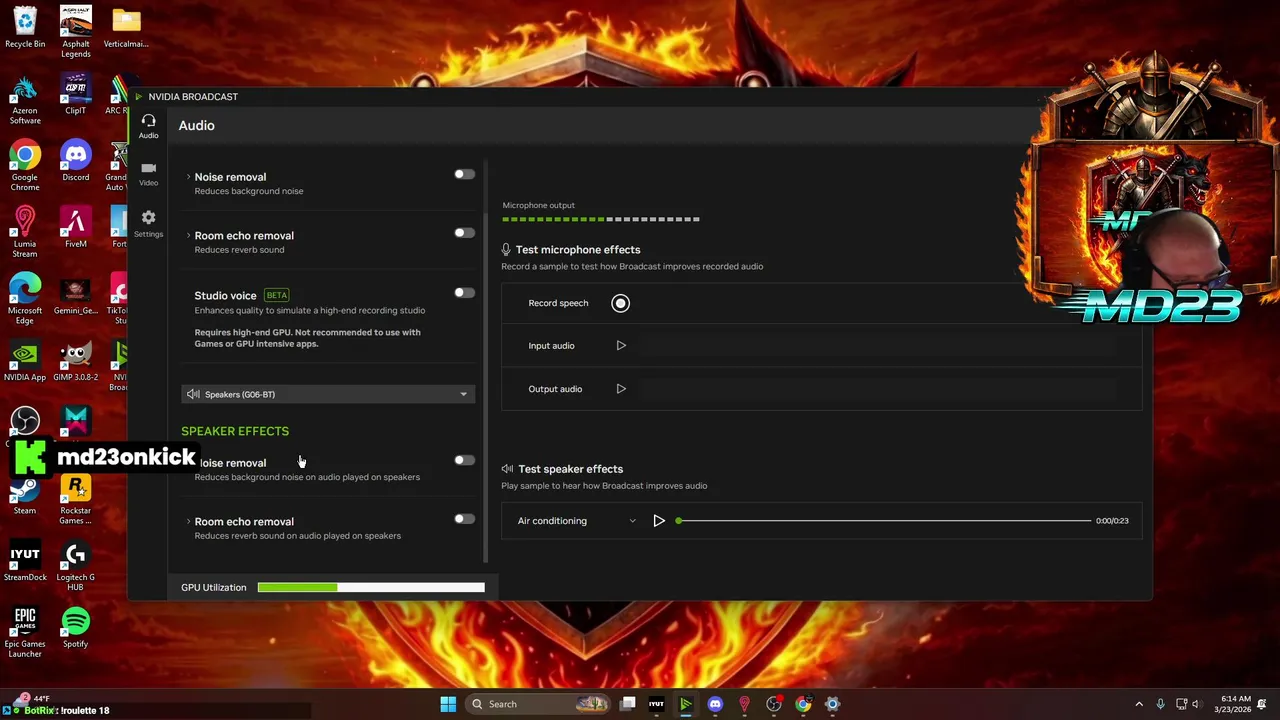This screenshot has height=720, width=1280.
Task: Enable microphone Noise removal toggle
Action: (464, 174)
